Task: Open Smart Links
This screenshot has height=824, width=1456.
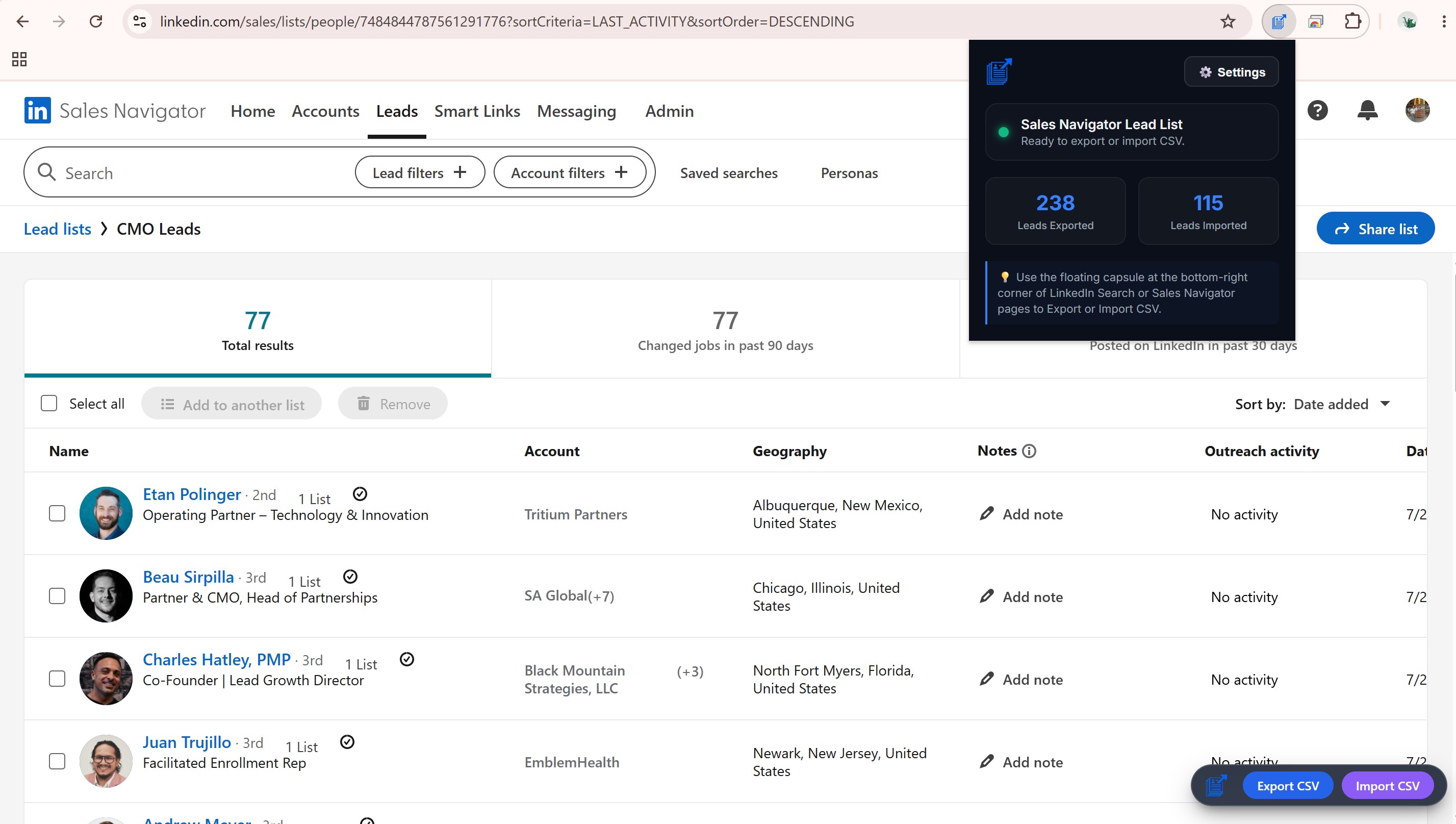Action: [x=477, y=111]
